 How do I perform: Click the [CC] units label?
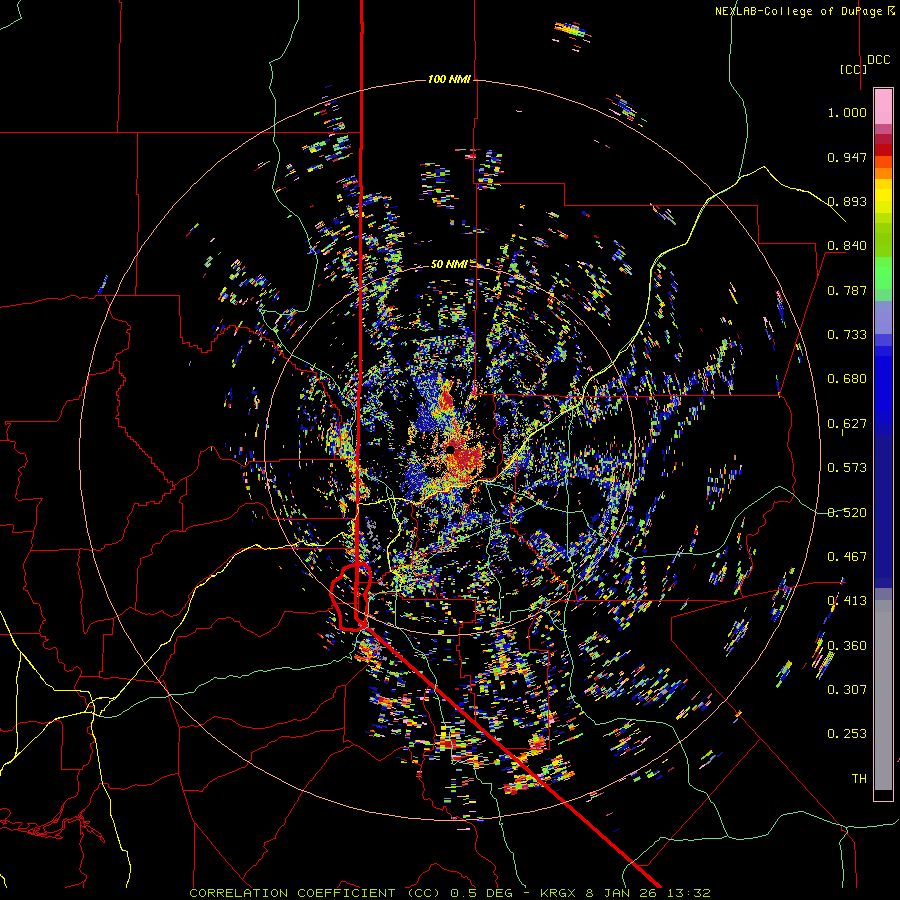click(853, 69)
